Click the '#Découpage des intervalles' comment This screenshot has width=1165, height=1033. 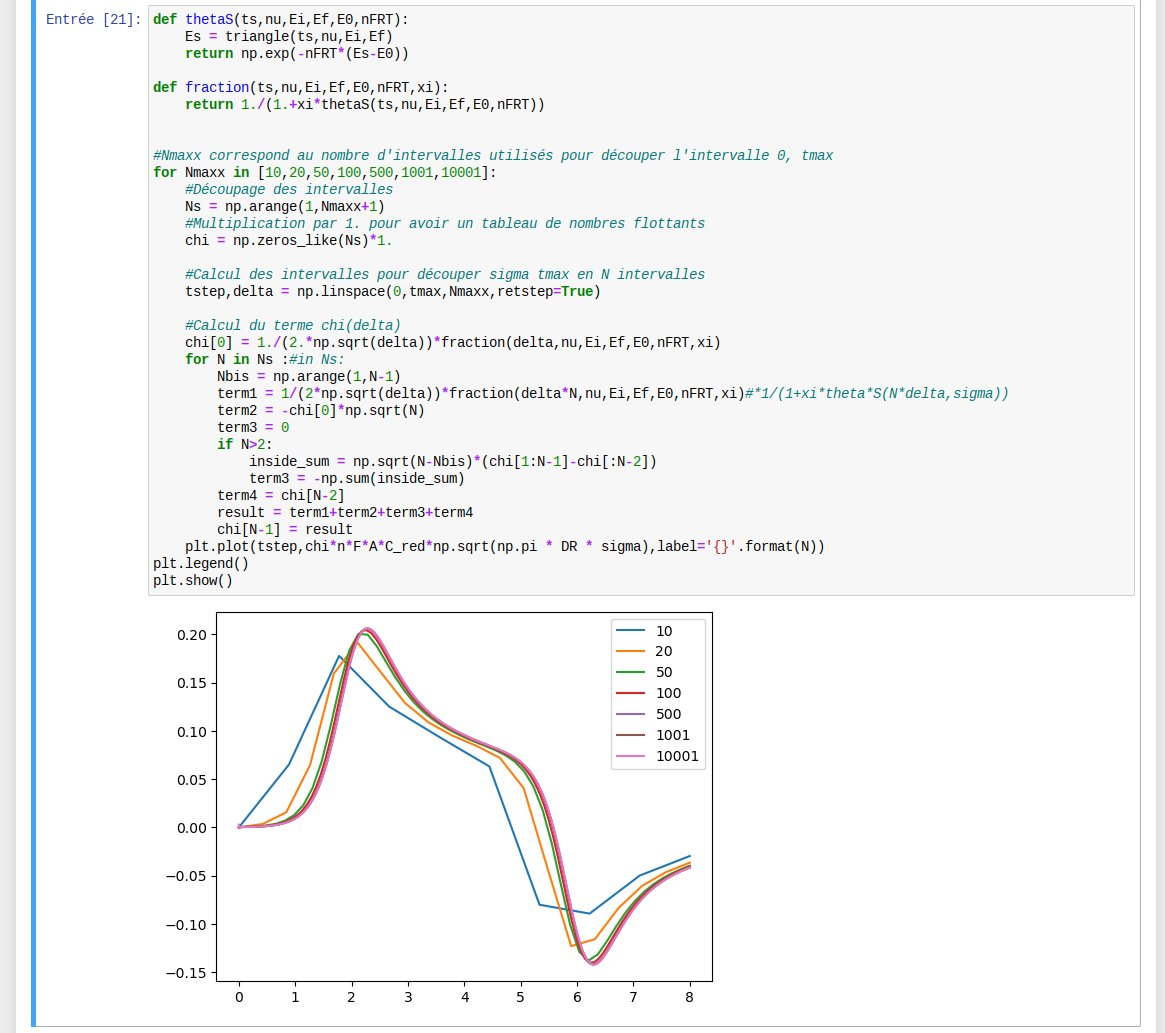click(x=288, y=190)
